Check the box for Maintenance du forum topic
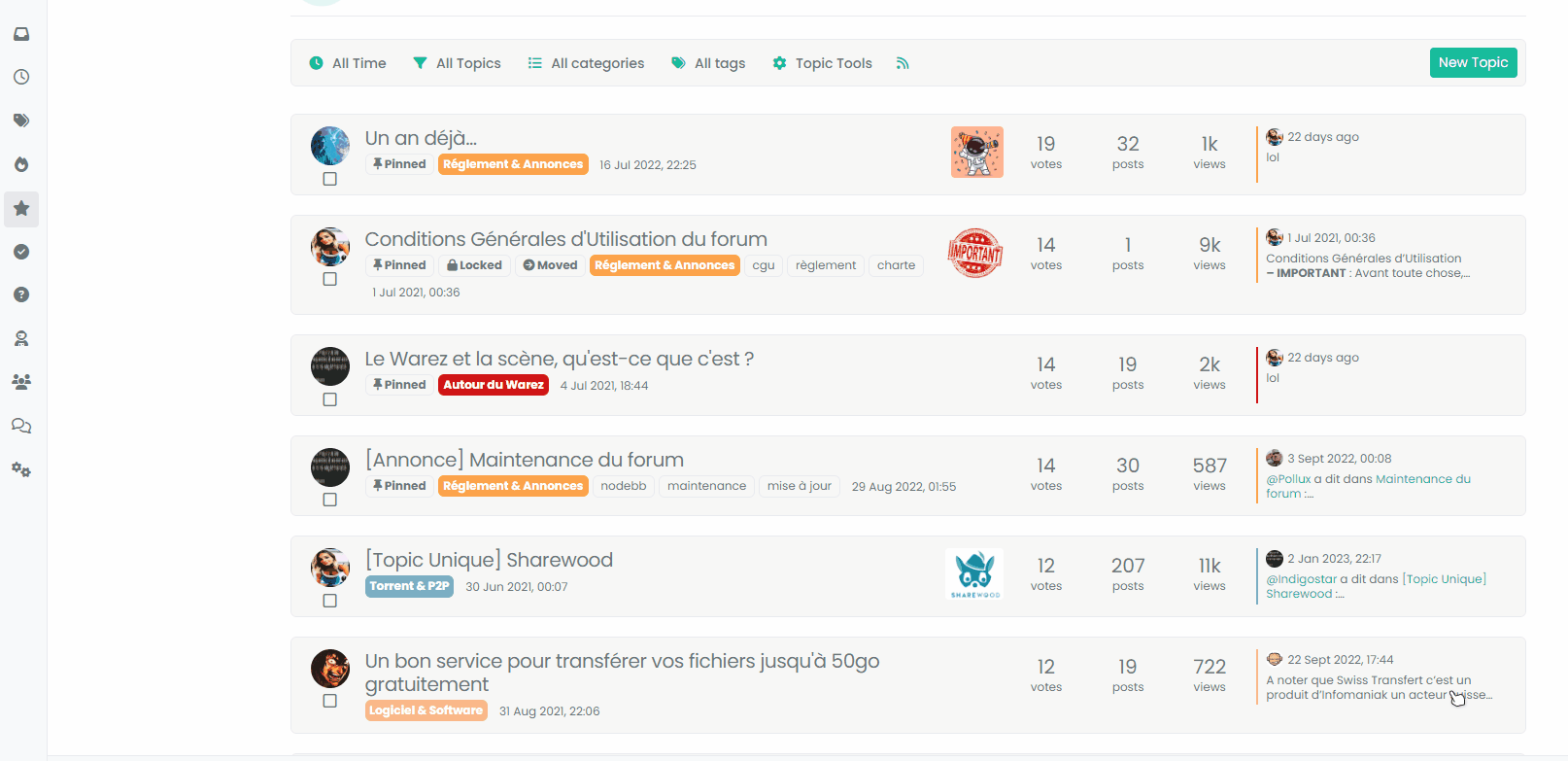Image resolution: width=1568 pixels, height=761 pixels. pyautogui.click(x=330, y=500)
